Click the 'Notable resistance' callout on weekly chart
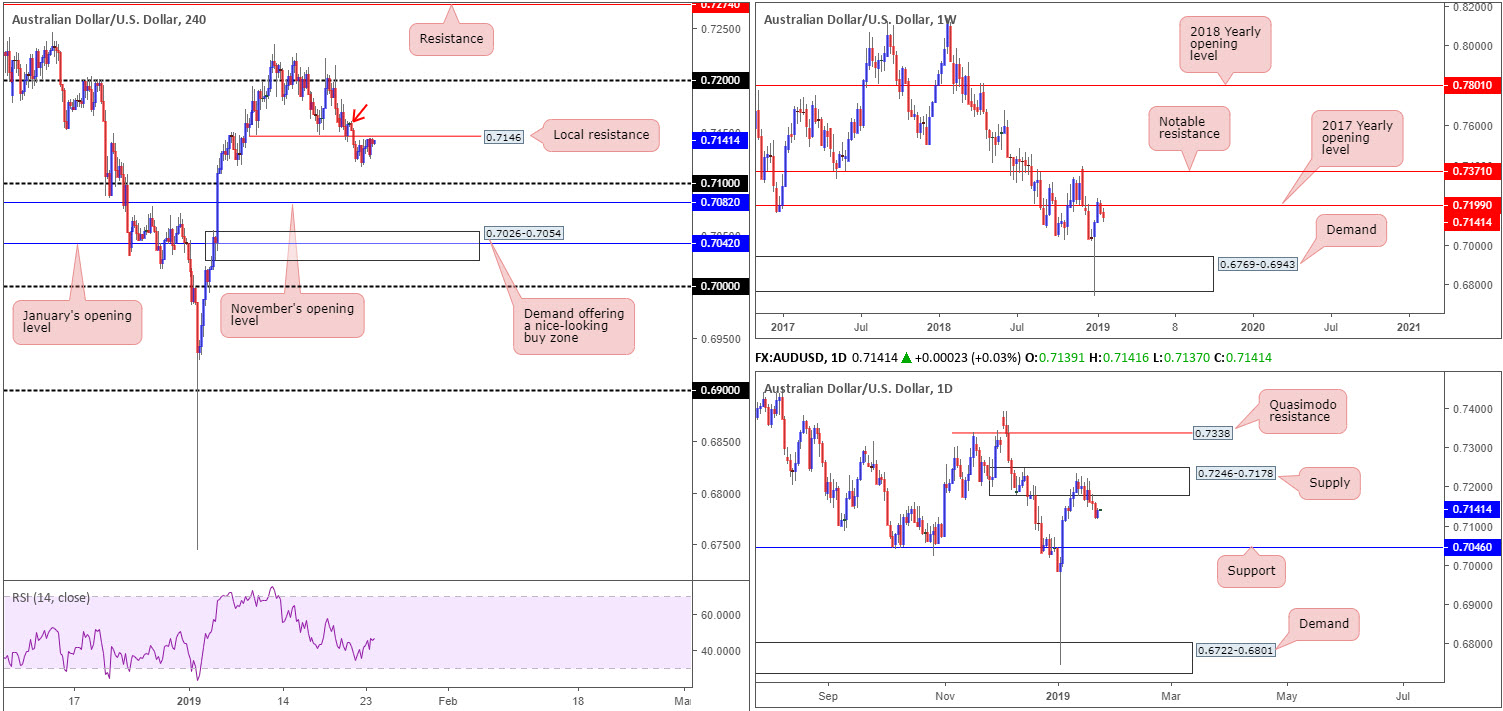 1188,127
